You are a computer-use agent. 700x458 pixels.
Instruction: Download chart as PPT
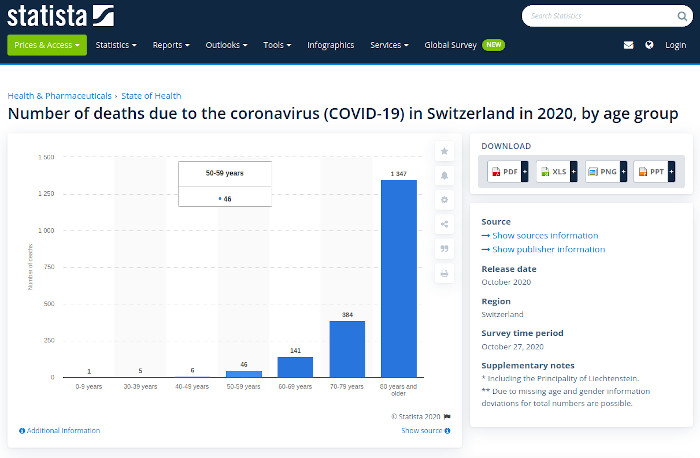point(651,171)
